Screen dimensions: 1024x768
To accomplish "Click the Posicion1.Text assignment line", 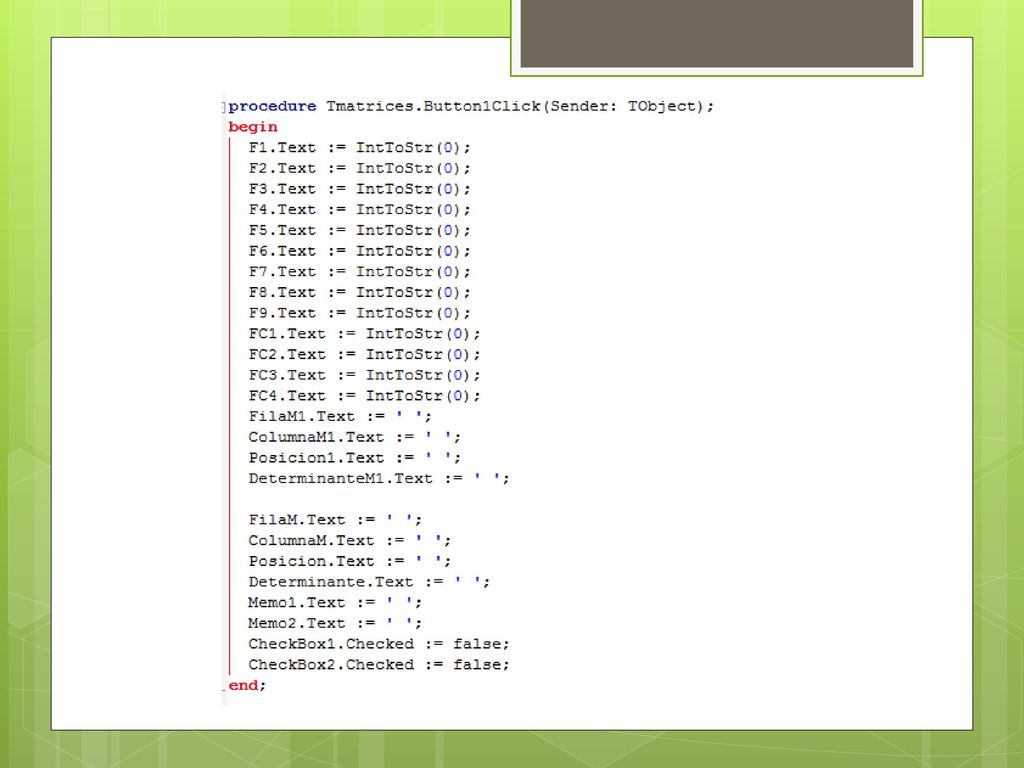I will click(x=355, y=458).
